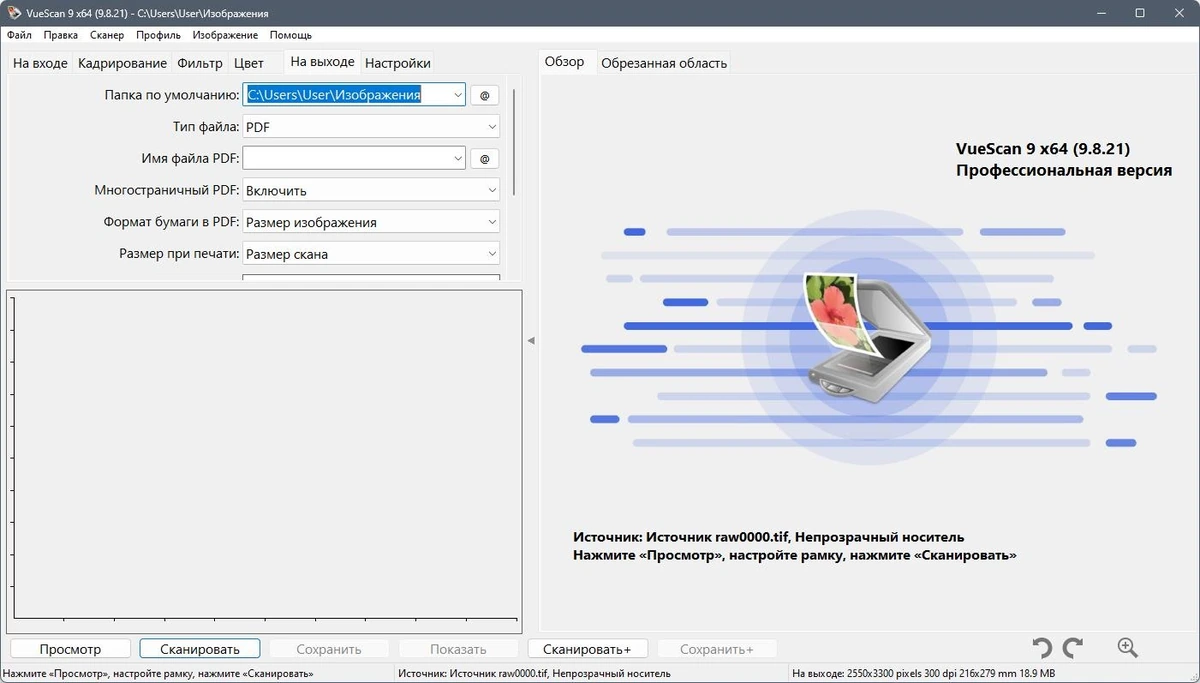Image resolution: width=1200 pixels, height=683 pixels.
Task: Click the Тип файла label
Action: click(x=207, y=127)
